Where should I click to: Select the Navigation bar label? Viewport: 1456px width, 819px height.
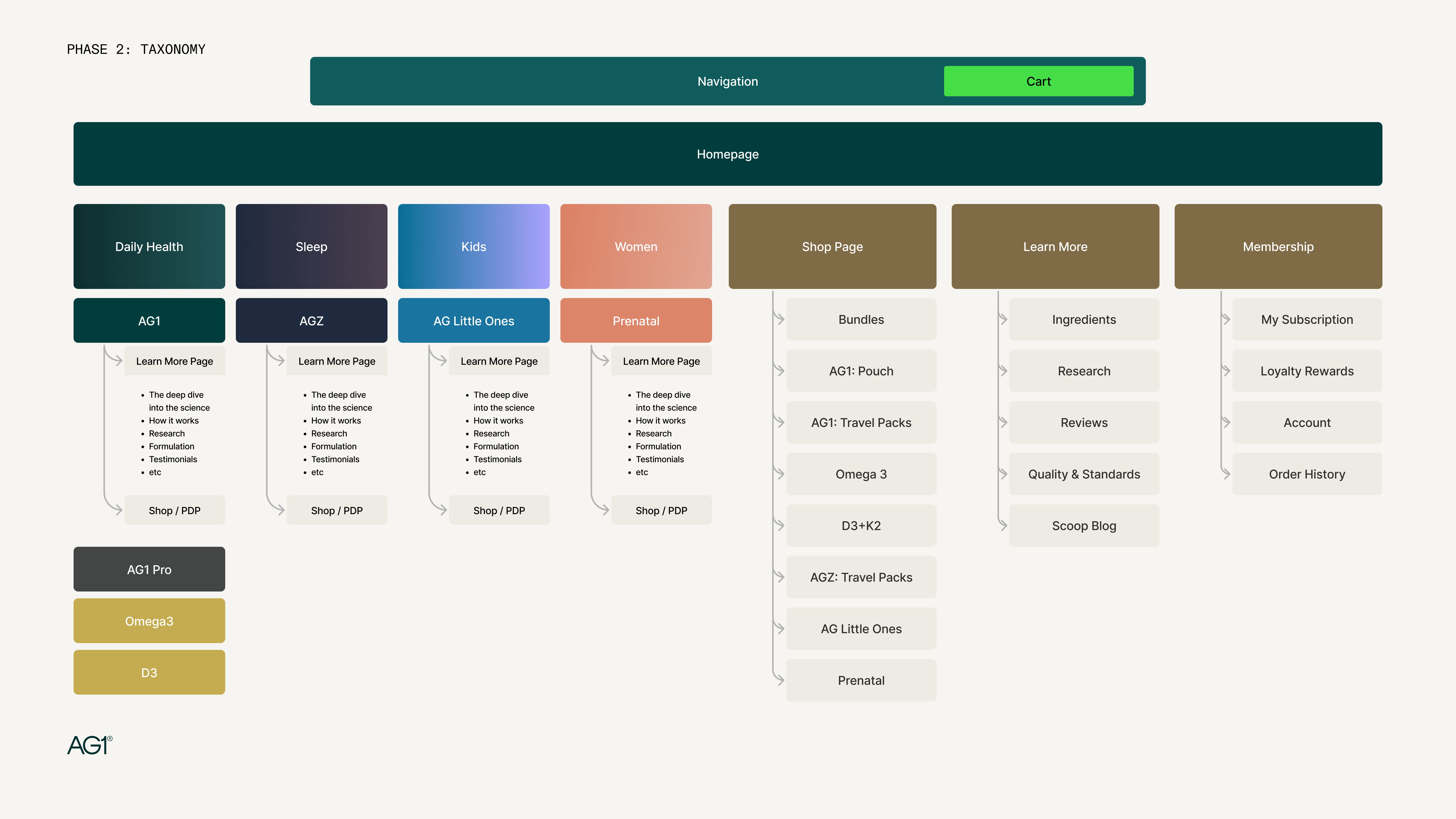pyautogui.click(x=727, y=81)
